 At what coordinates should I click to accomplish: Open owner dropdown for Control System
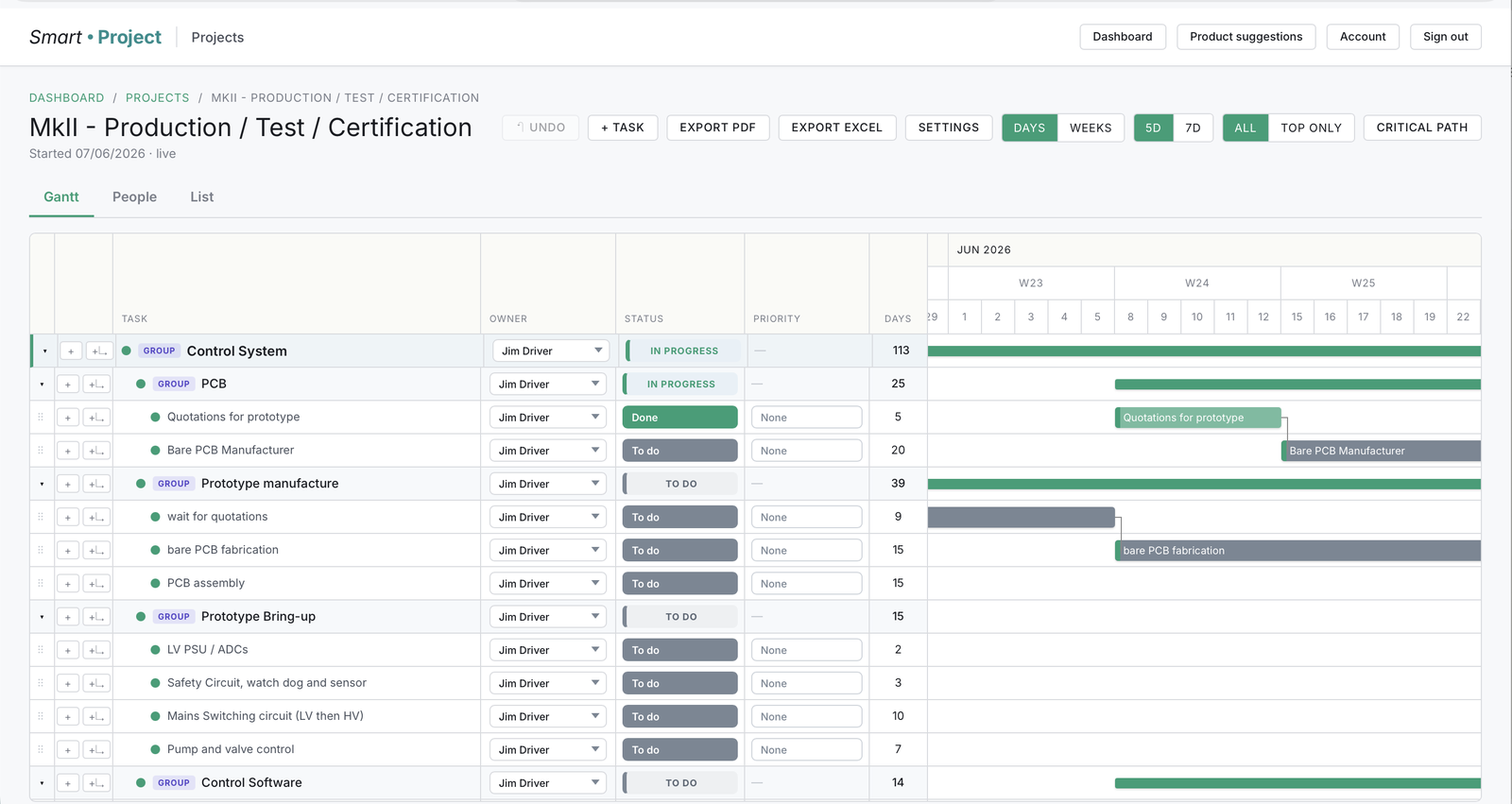click(551, 351)
